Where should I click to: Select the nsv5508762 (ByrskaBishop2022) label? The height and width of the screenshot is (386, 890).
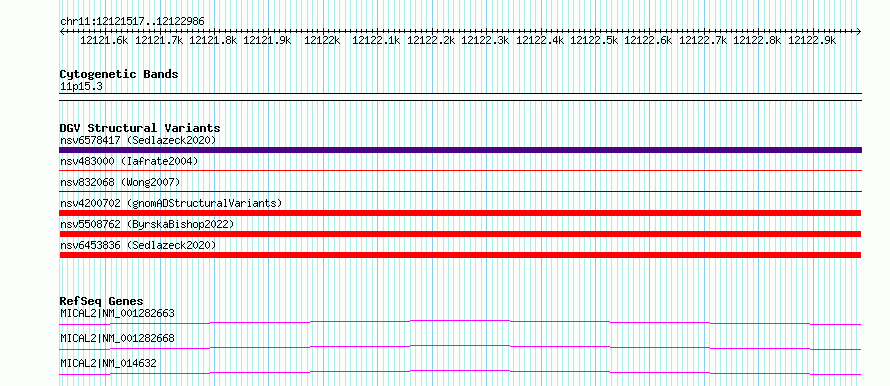pyautogui.click(x=148, y=224)
